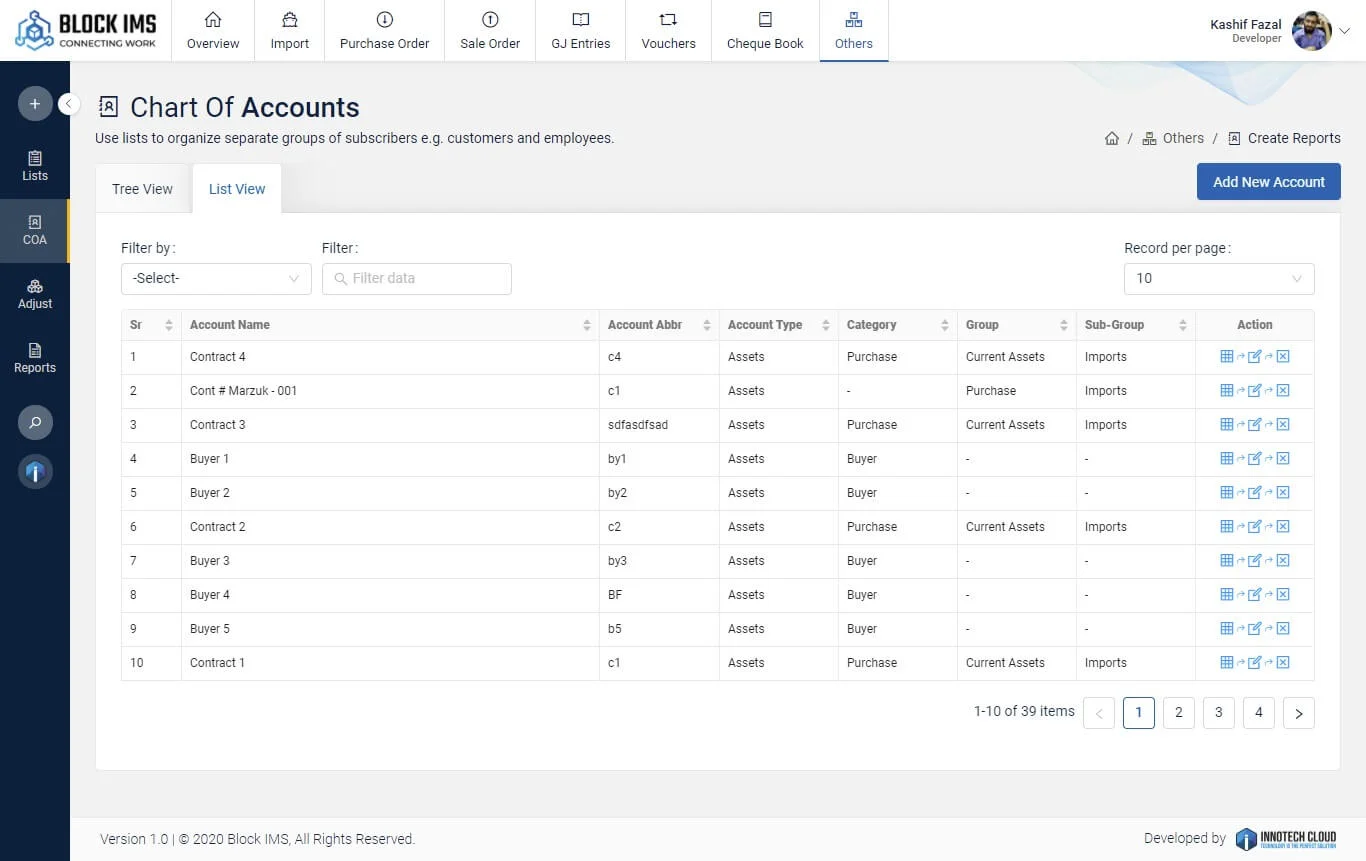
Task: Open the Filter by dropdown
Action: click(216, 279)
